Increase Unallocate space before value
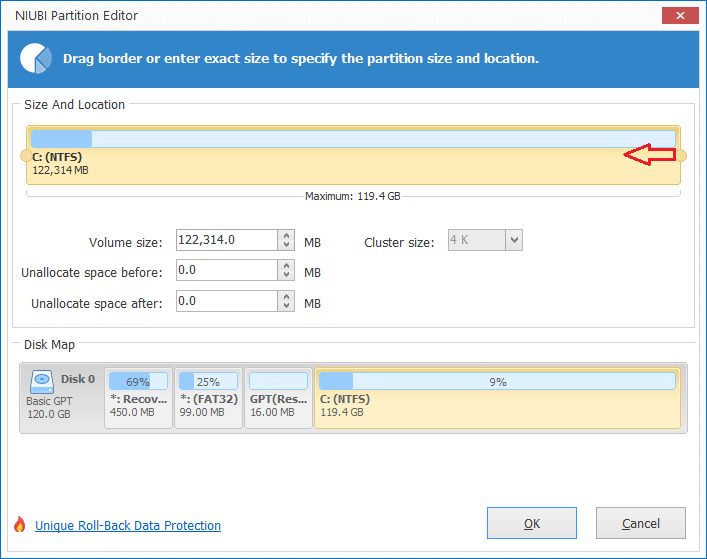 [x=286, y=265]
